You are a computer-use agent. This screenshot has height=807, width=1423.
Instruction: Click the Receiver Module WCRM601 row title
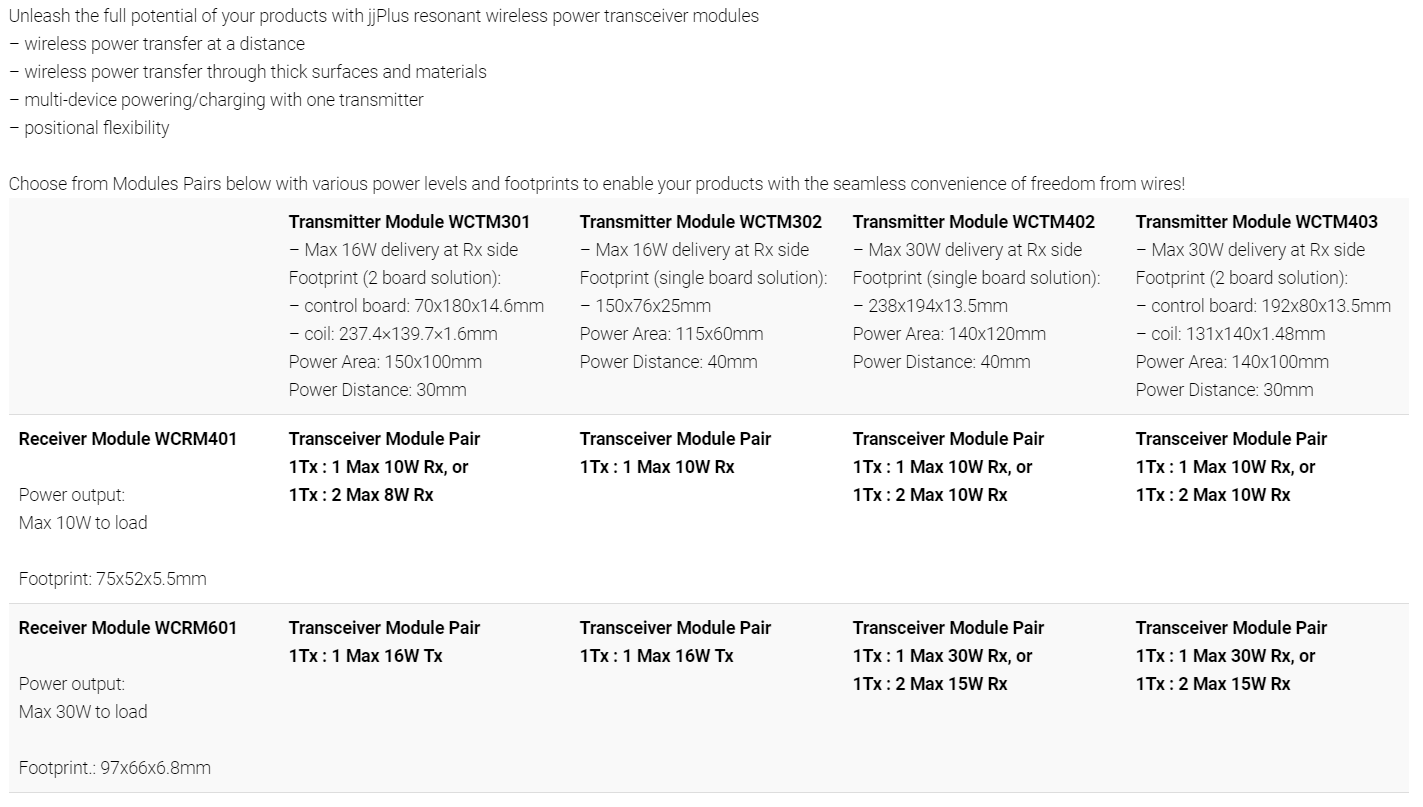tap(128, 628)
